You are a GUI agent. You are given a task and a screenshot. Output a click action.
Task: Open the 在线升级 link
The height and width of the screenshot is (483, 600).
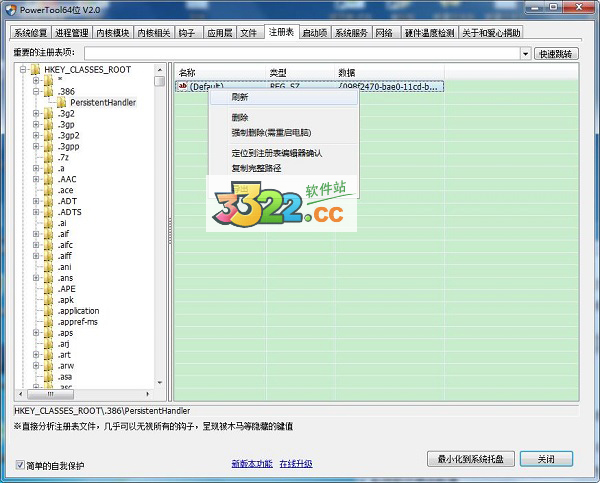point(296,464)
